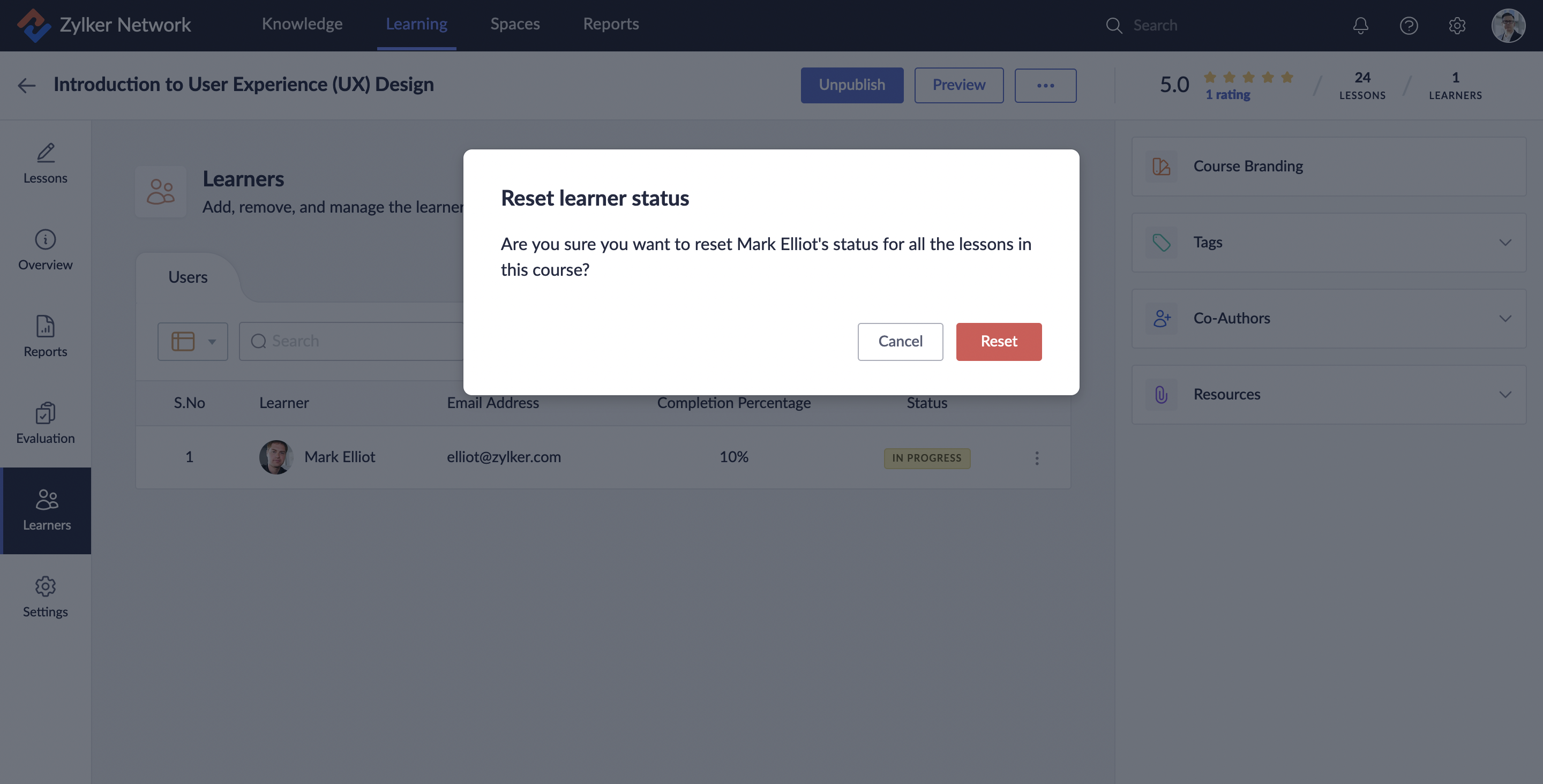Image resolution: width=1543 pixels, height=784 pixels.
Task: Select the Users tab
Action: 188,277
